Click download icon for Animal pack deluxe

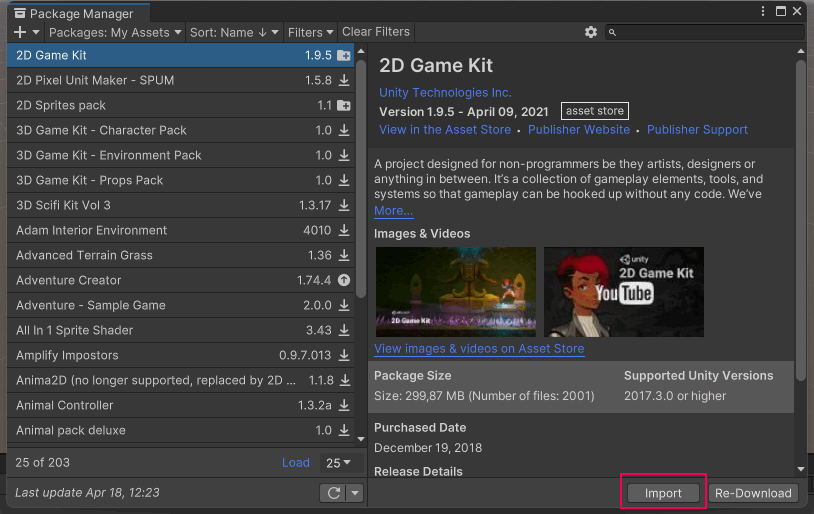344,430
